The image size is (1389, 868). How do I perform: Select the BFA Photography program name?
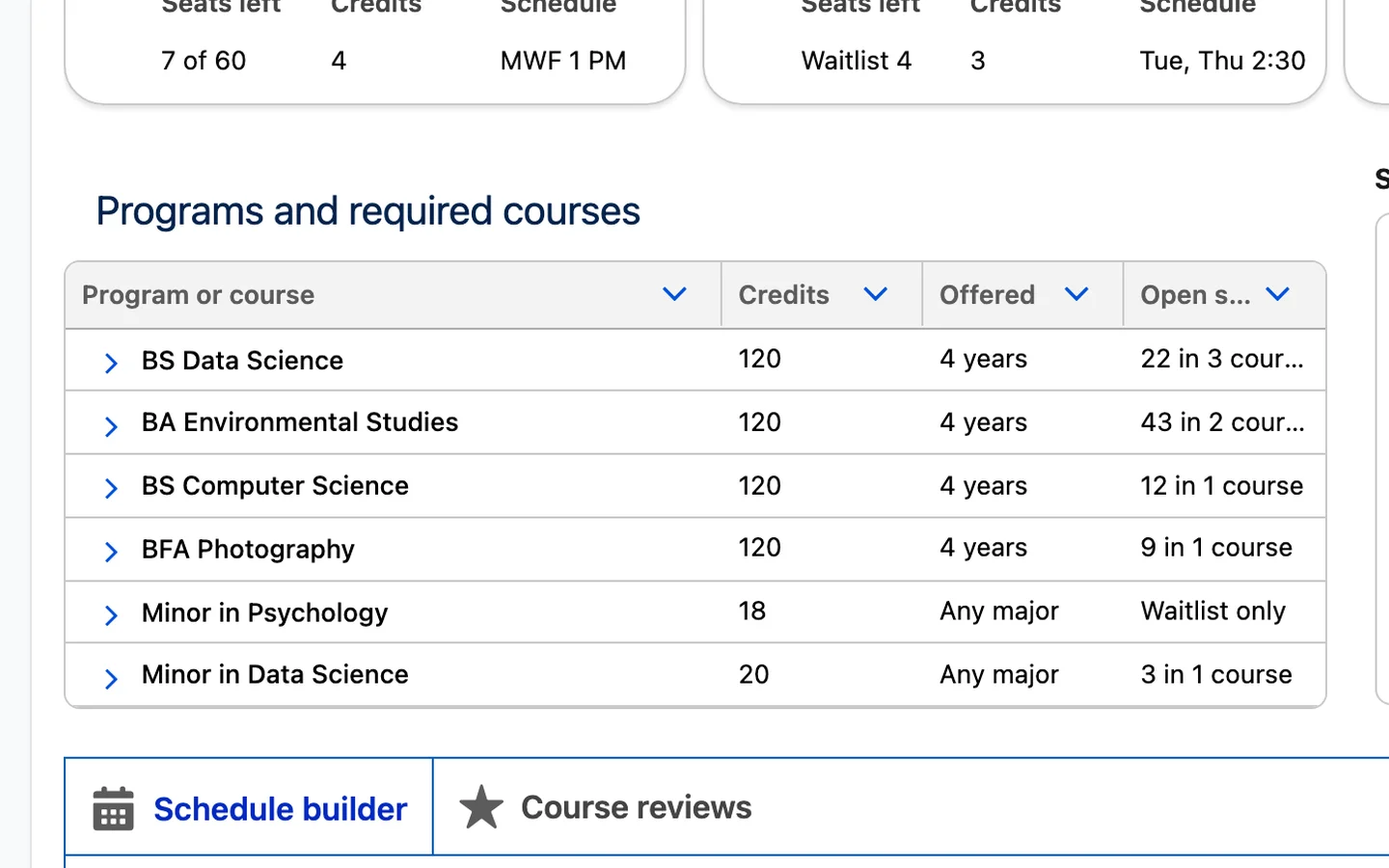pyautogui.click(x=248, y=550)
